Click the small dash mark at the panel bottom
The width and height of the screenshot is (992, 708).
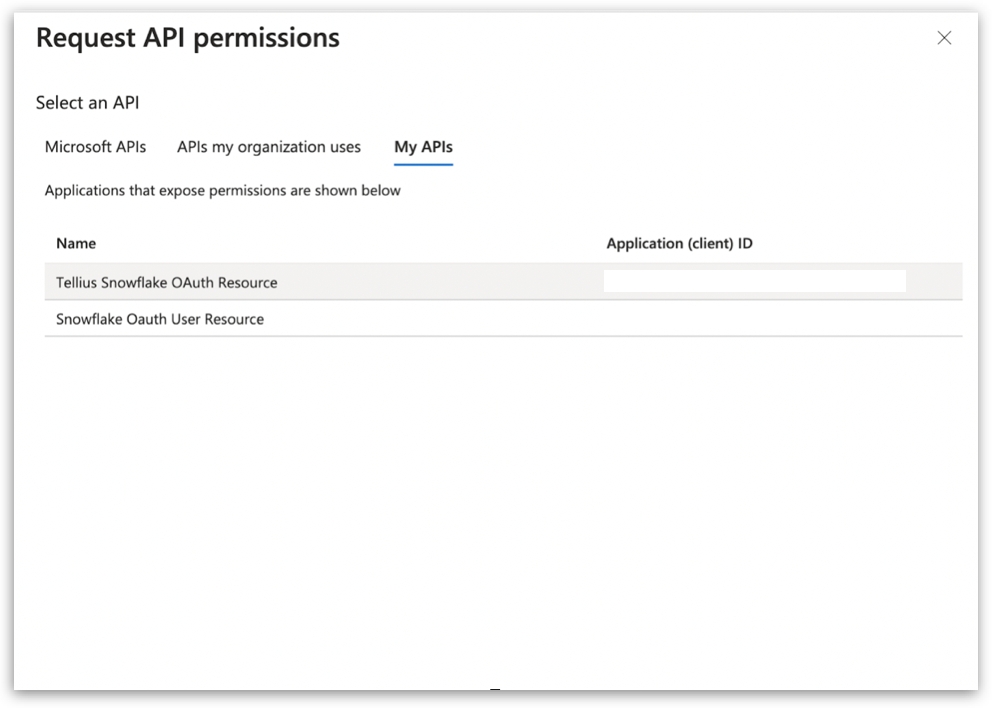[494, 690]
